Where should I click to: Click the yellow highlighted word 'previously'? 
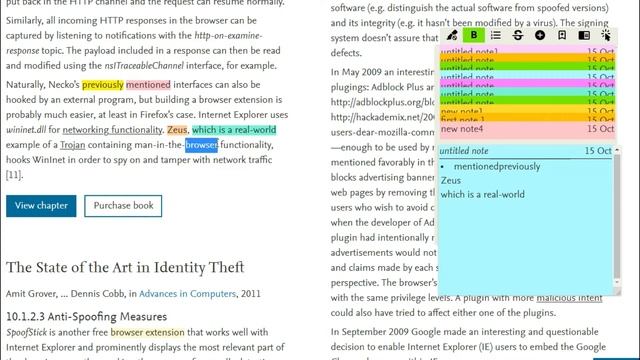103,85
